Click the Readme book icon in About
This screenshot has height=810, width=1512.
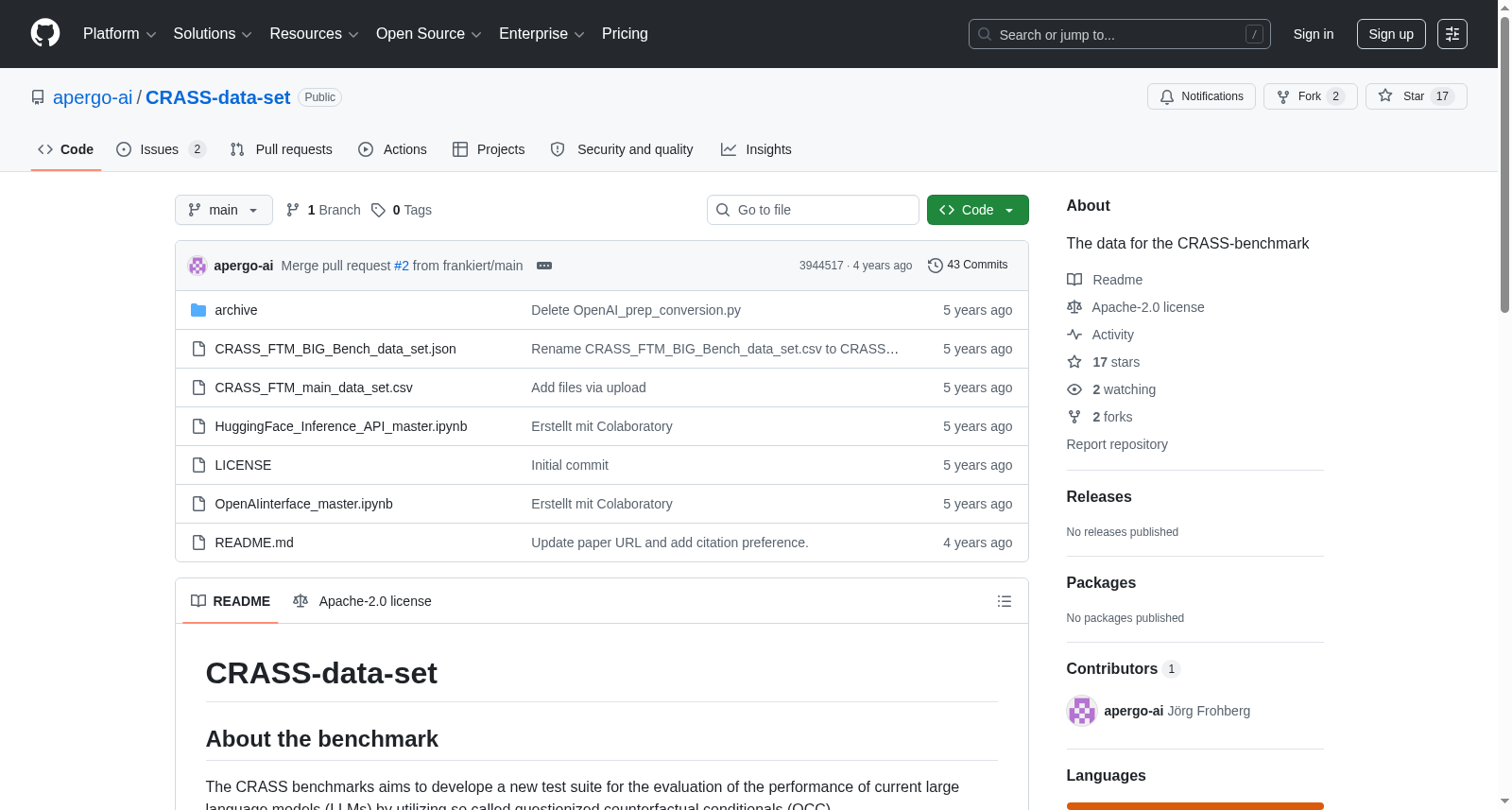1074,280
